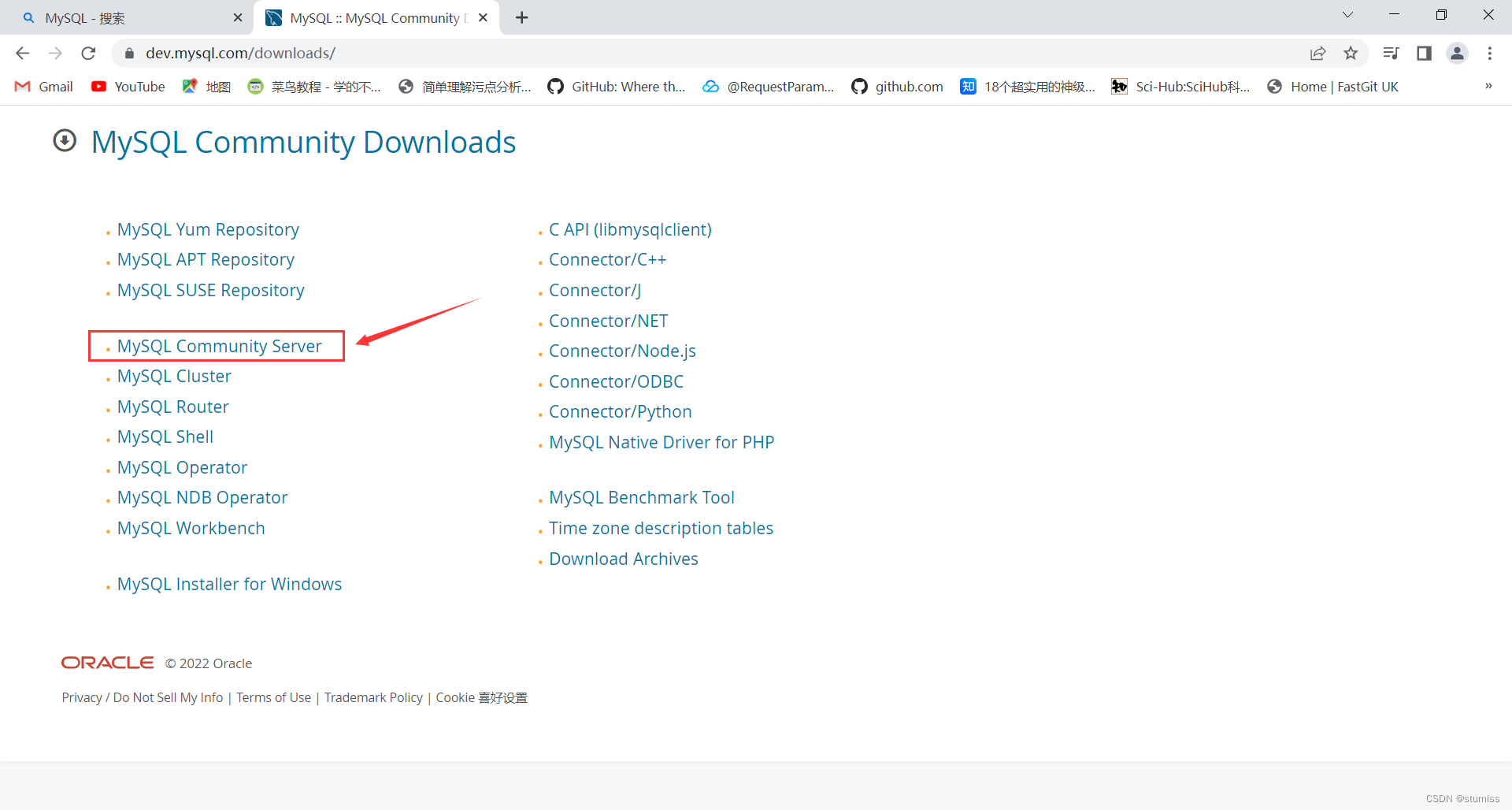The width and height of the screenshot is (1512, 810).
Task: Click the Oracle logo in the footer
Action: [107, 663]
